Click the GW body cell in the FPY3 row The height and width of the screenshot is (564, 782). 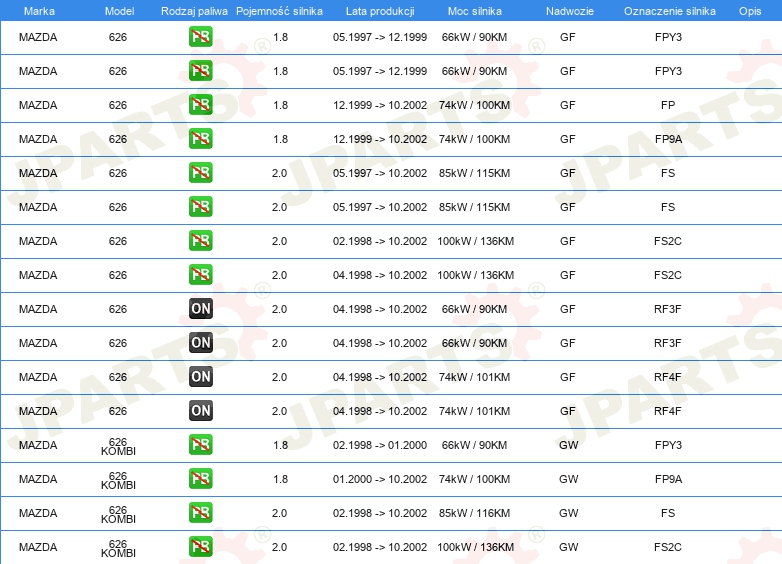click(x=569, y=445)
